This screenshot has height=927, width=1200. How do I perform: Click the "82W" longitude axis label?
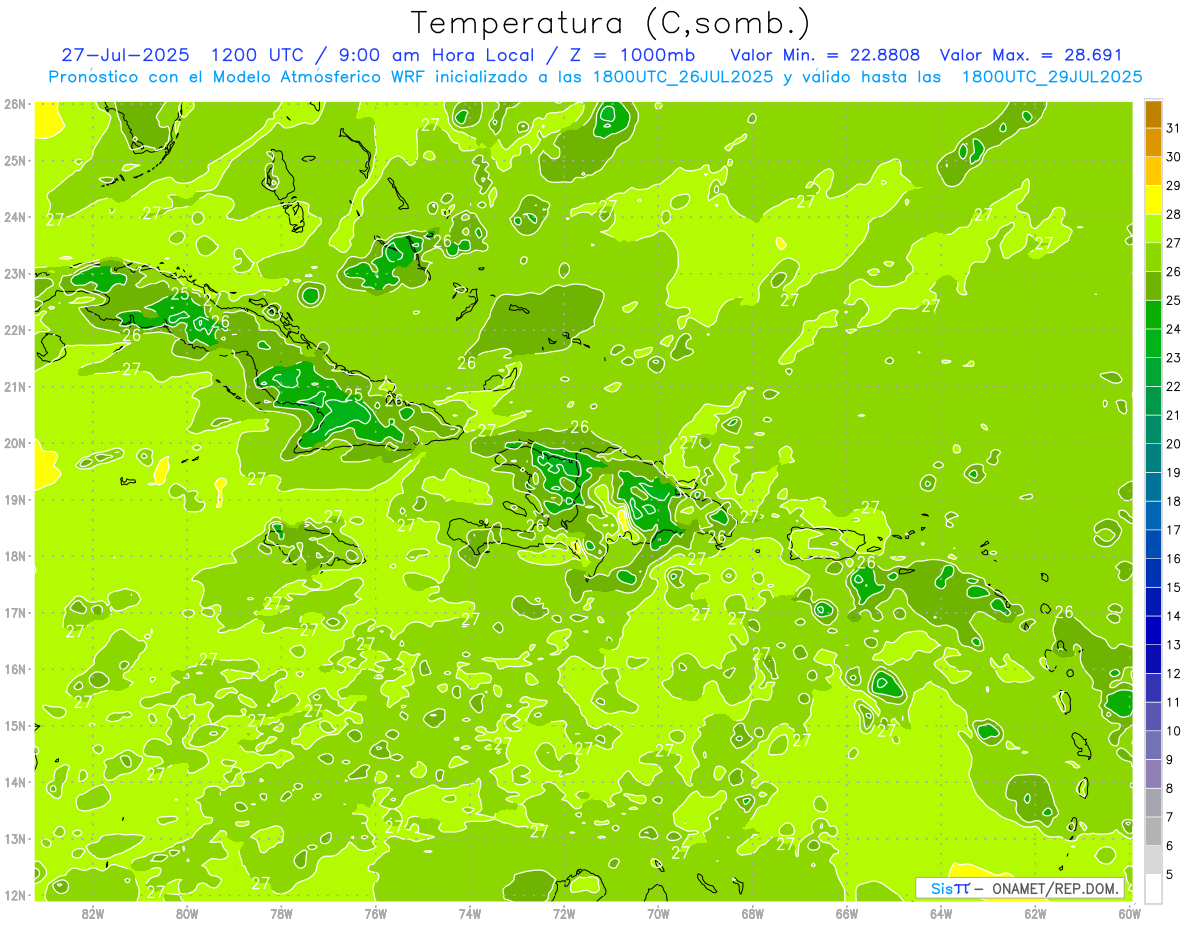click(93, 914)
